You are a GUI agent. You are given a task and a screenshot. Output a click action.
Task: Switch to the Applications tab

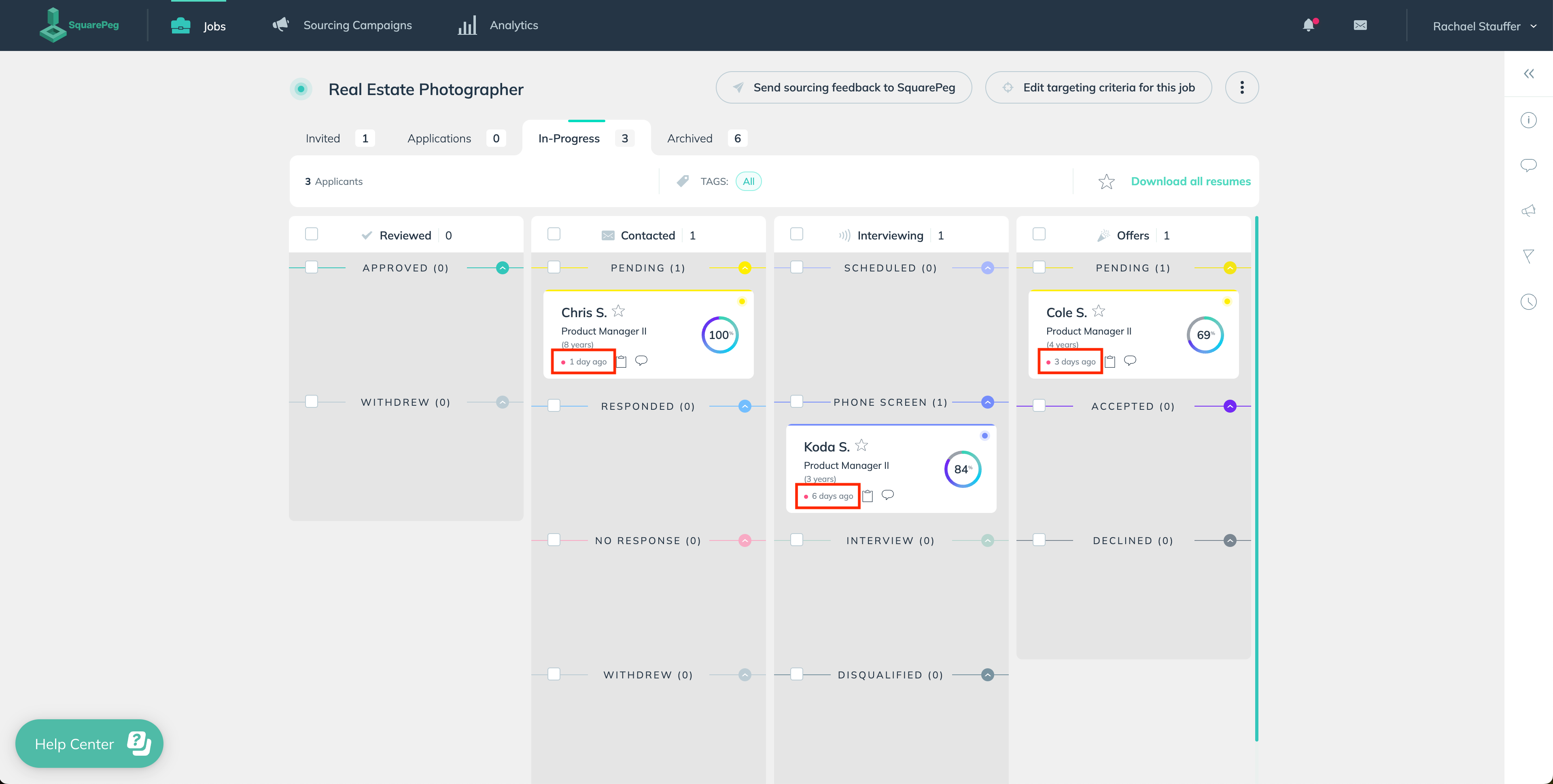(456, 138)
